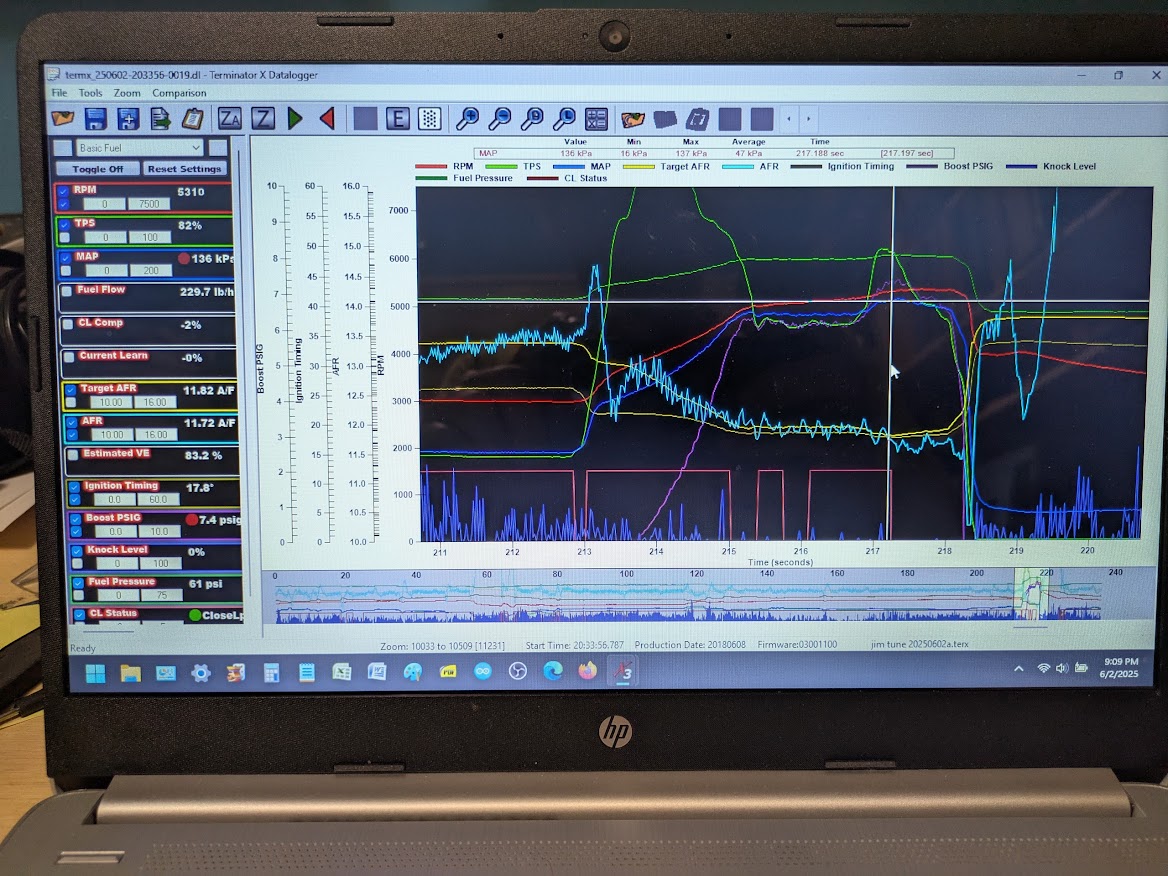The width and height of the screenshot is (1168, 876).
Task: Open the Zoom menu
Action: (127, 93)
